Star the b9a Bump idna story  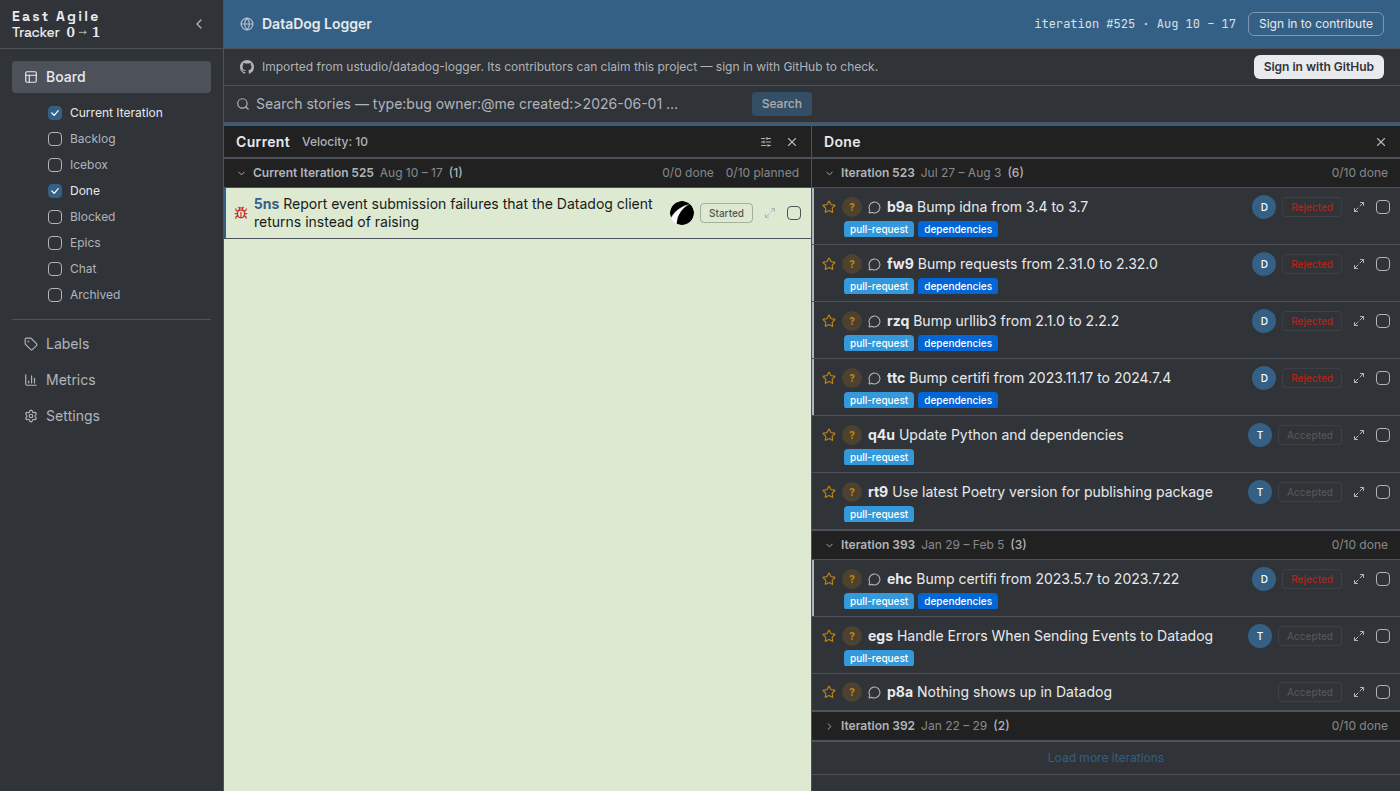(x=828, y=207)
